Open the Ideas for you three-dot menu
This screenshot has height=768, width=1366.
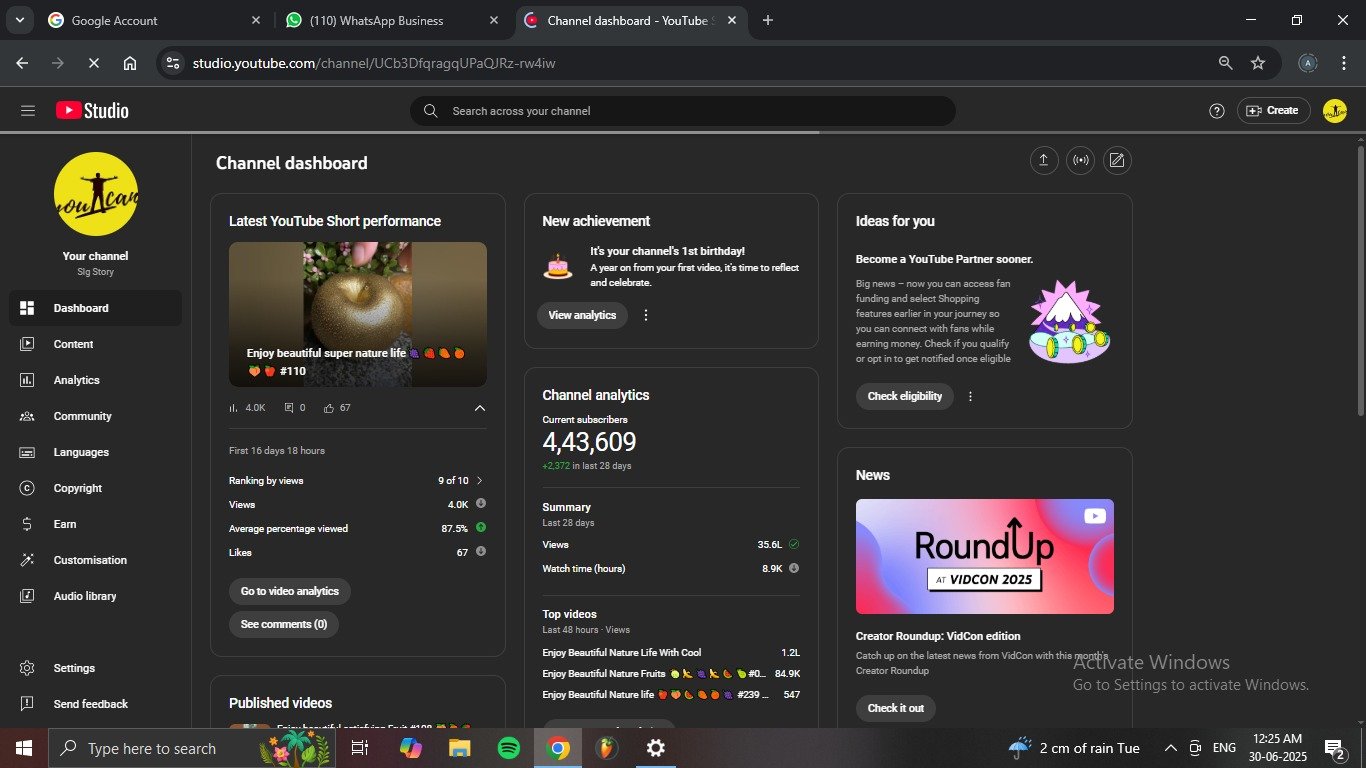click(x=970, y=396)
